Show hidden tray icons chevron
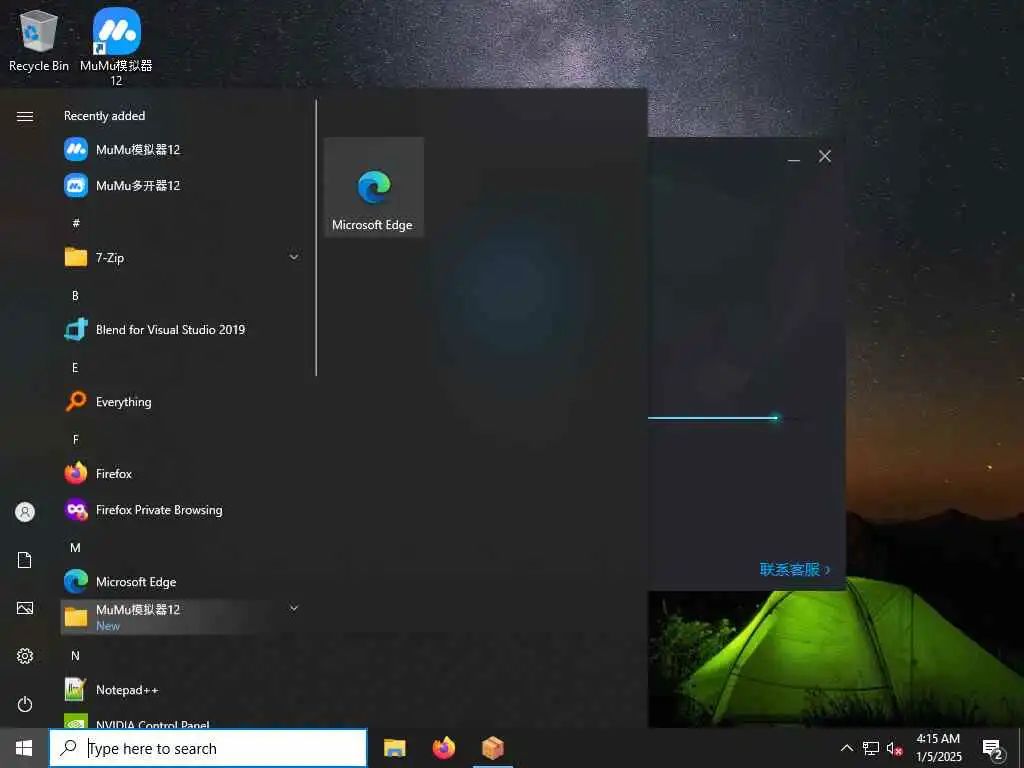Screen dimensions: 1024x768 tap(846, 748)
